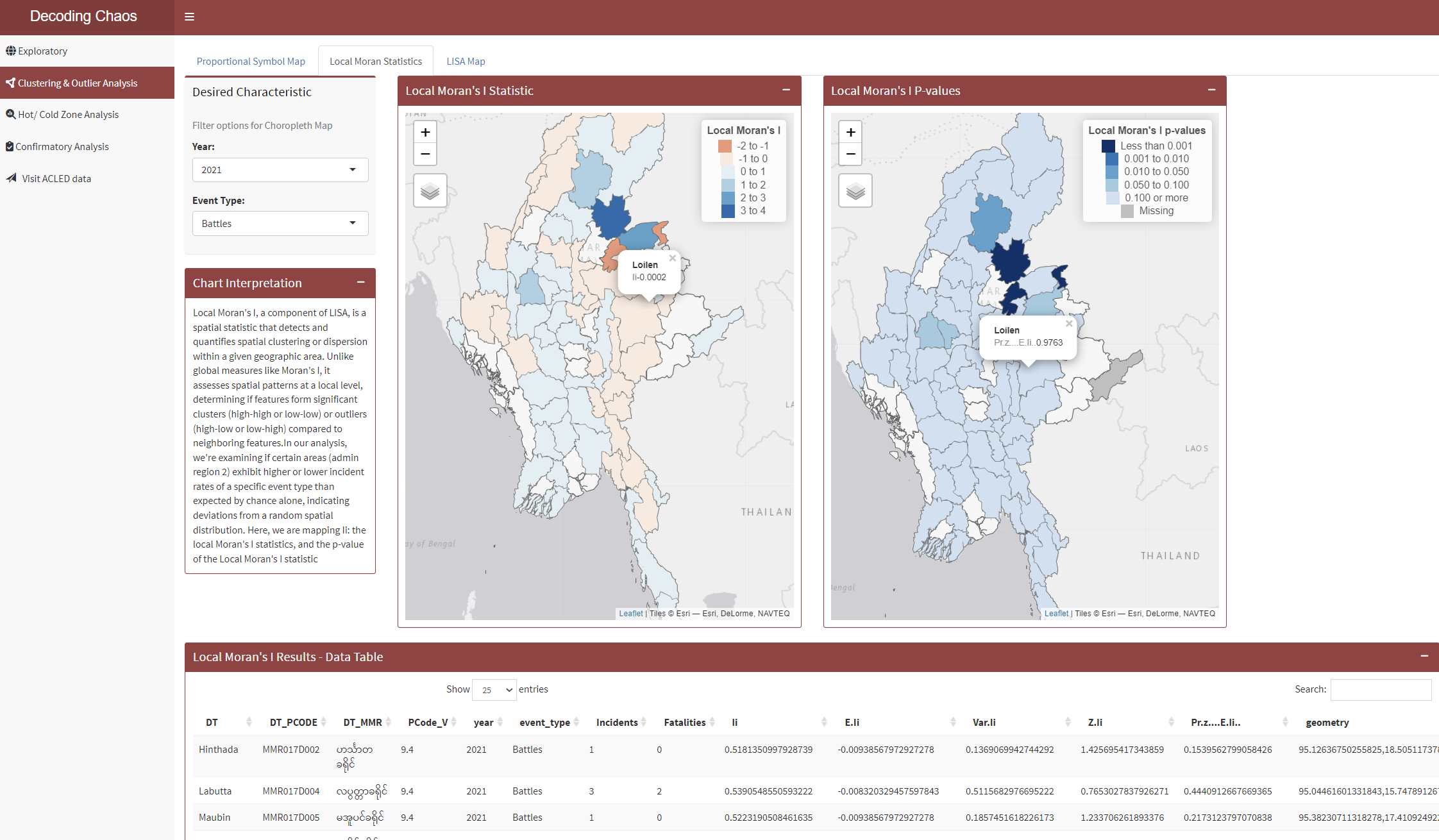Open the Visit ACLED data link
1439x840 pixels.
click(x=56, y=179)
